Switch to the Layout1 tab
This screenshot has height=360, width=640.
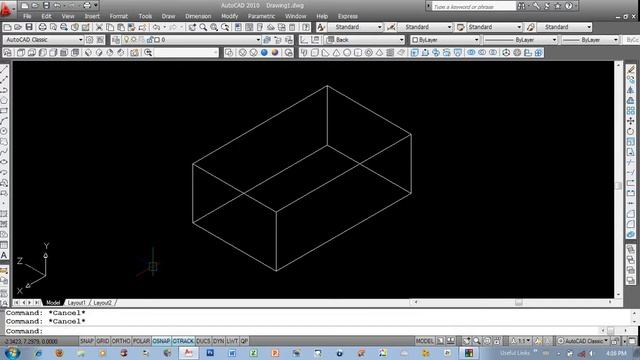[x=77, y=303]
